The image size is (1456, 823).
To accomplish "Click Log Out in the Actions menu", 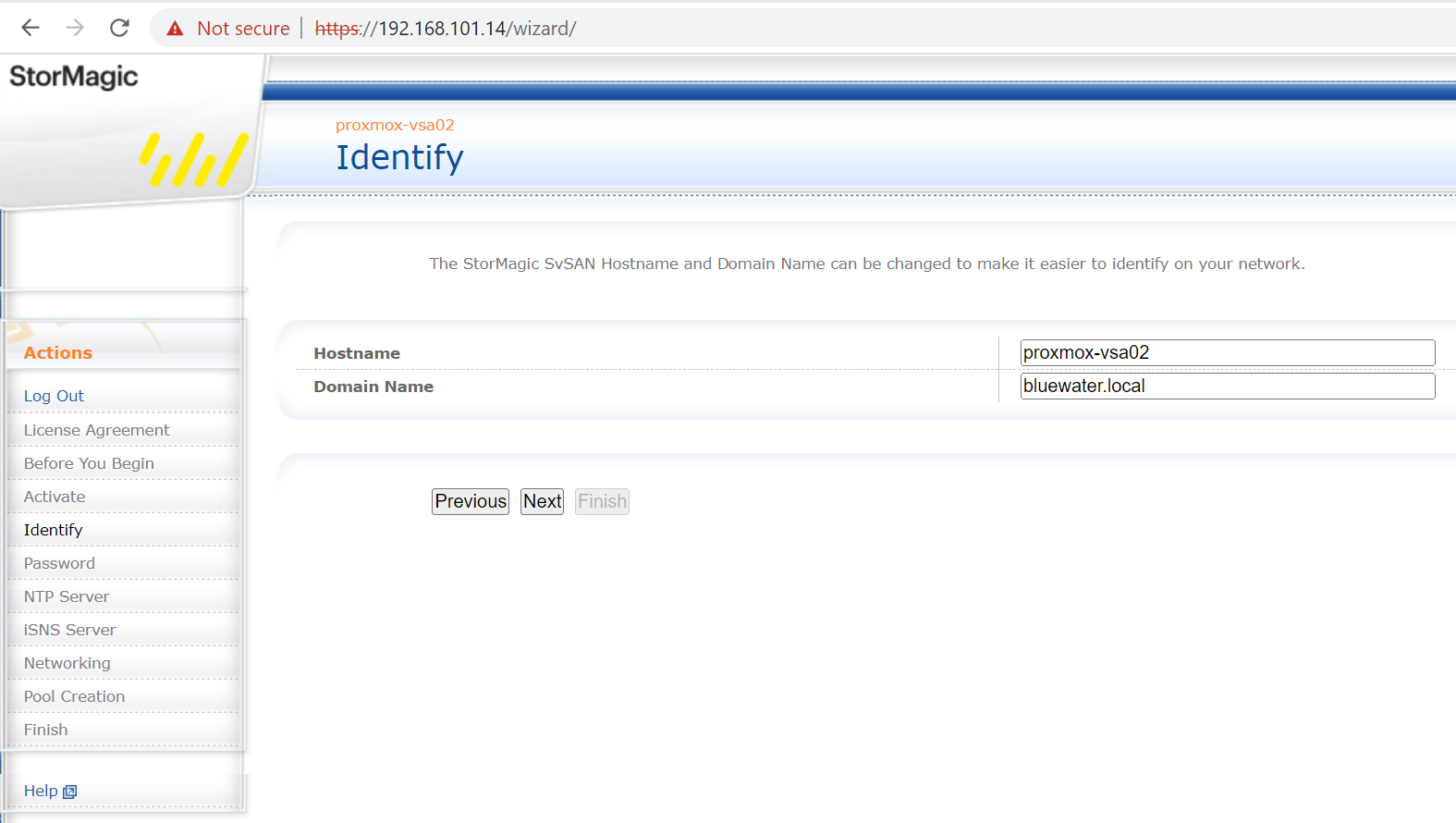I will click(x=54, y=396).
